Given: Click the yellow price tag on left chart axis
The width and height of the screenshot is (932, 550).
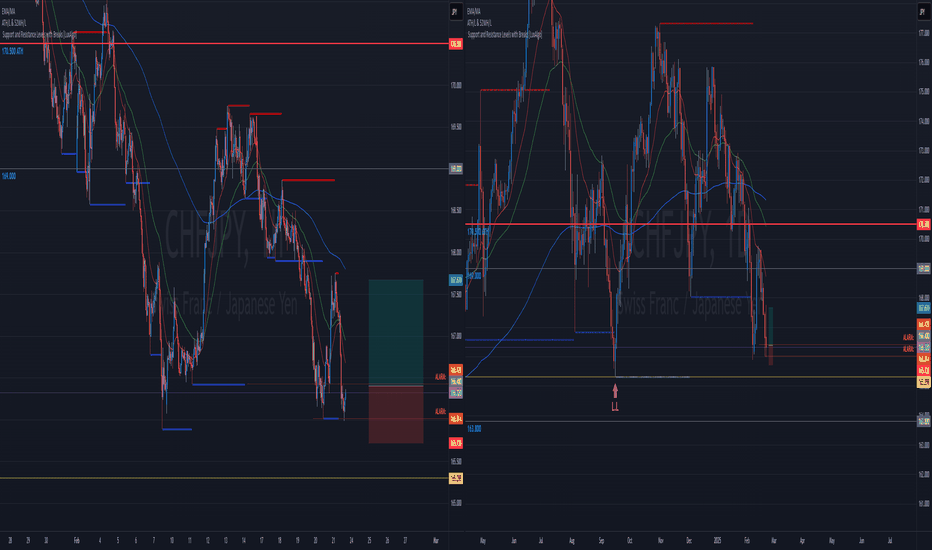Looking at the screenshot, I should pos(456,478).
